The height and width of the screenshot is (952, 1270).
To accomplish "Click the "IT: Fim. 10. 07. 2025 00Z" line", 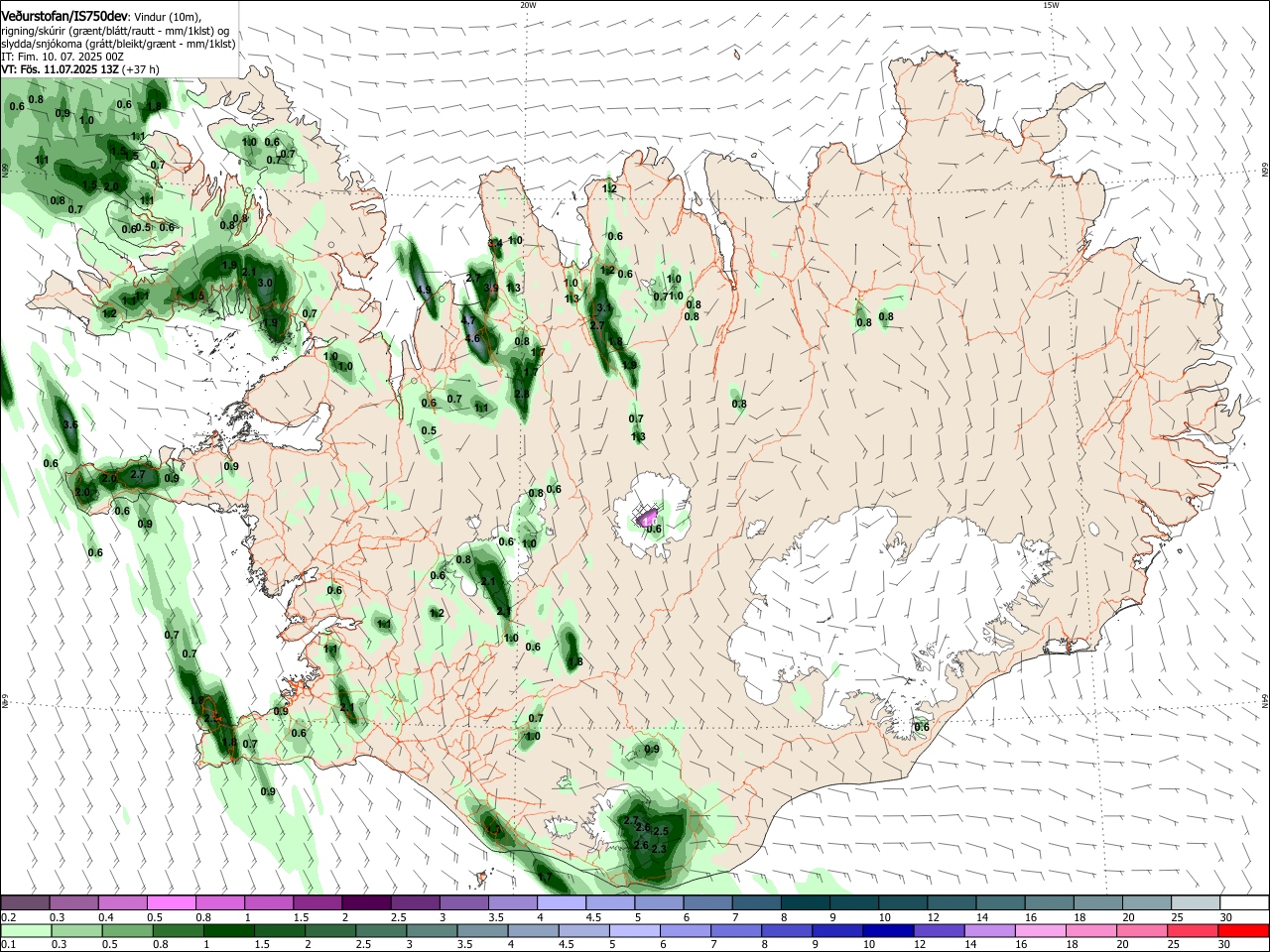I will (x=63, y=57).
